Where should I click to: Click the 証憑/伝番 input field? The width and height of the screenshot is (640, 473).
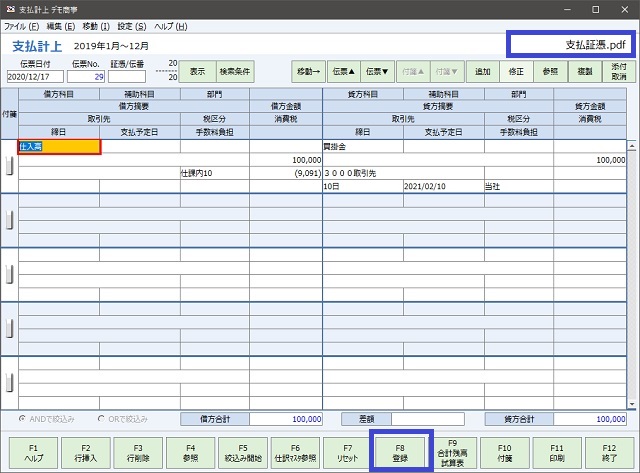[x=127, y=76]
